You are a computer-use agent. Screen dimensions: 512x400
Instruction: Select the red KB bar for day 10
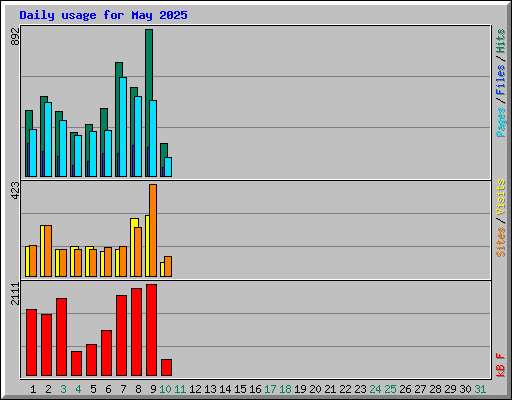tap(166, 368)
